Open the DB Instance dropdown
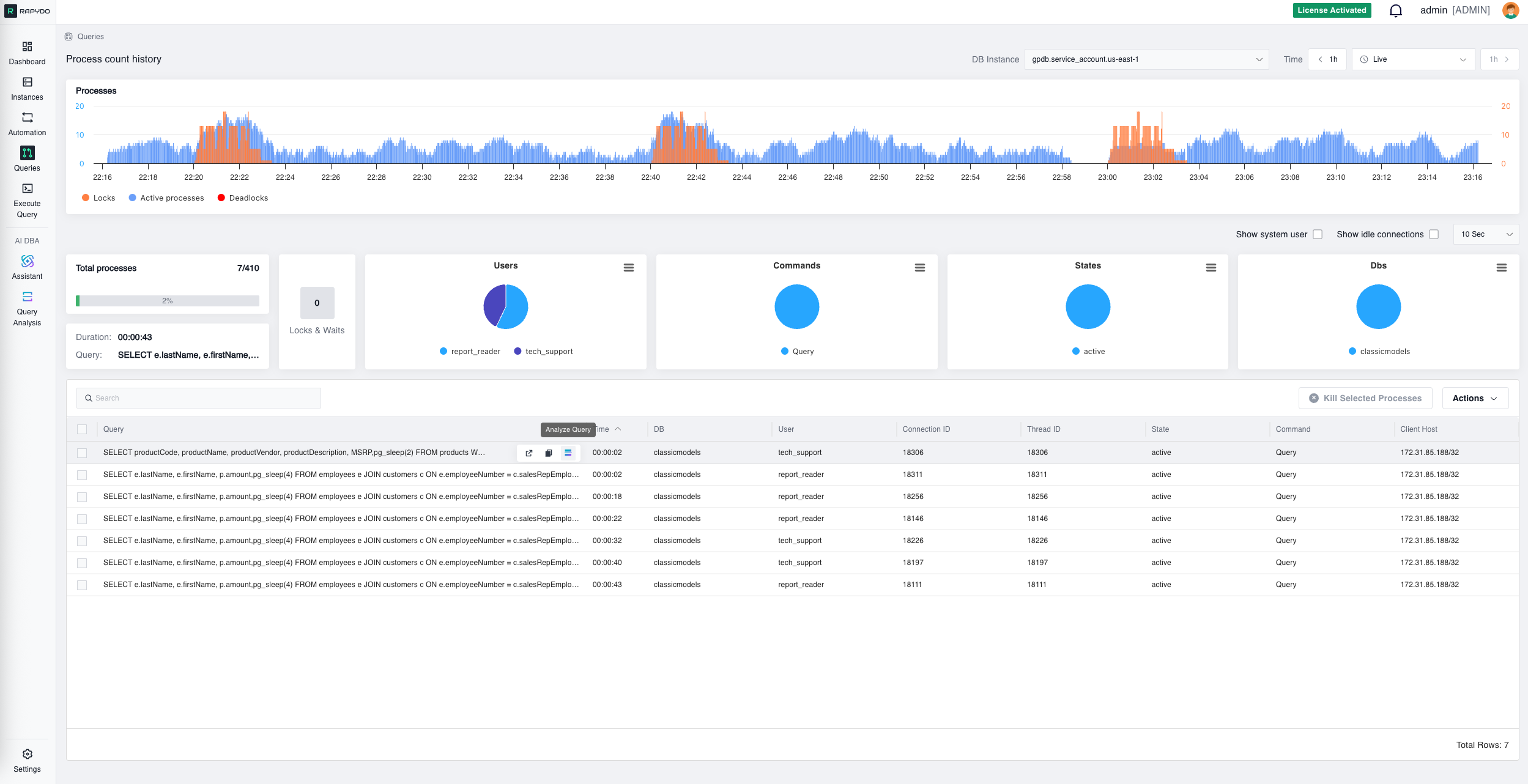This screenshot has width=1528, height=784. pyautogui.click(x=1146, y=59)
